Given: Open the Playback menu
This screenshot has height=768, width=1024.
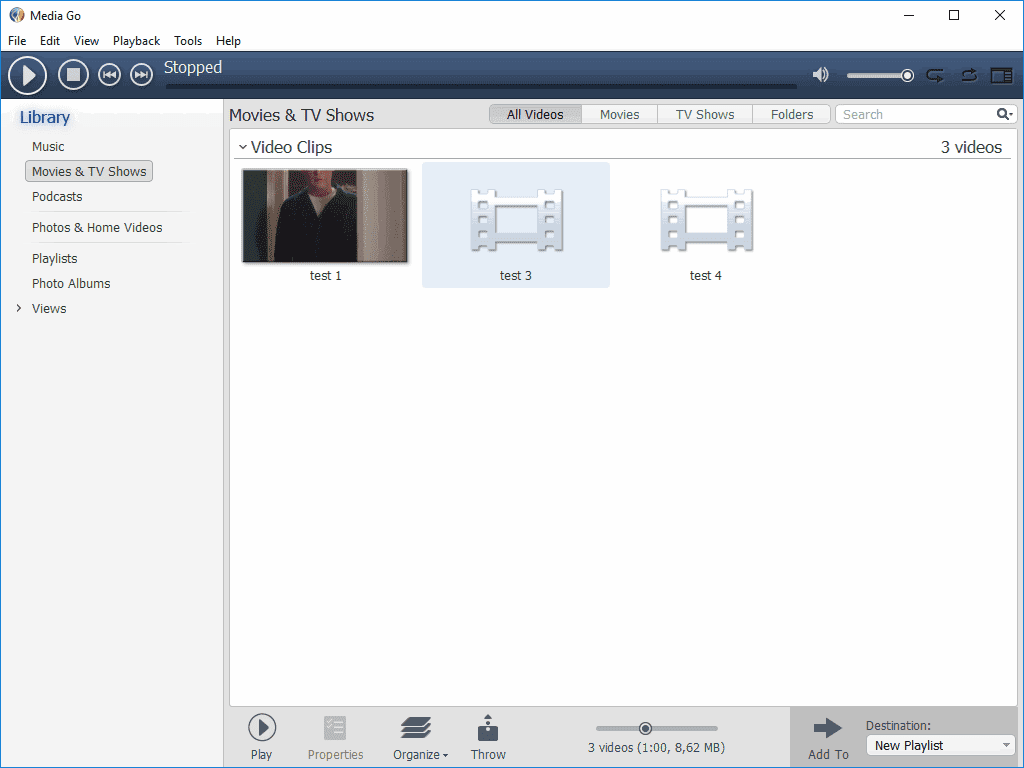Looking at the screenshot, I should click(x=136, y=40).
